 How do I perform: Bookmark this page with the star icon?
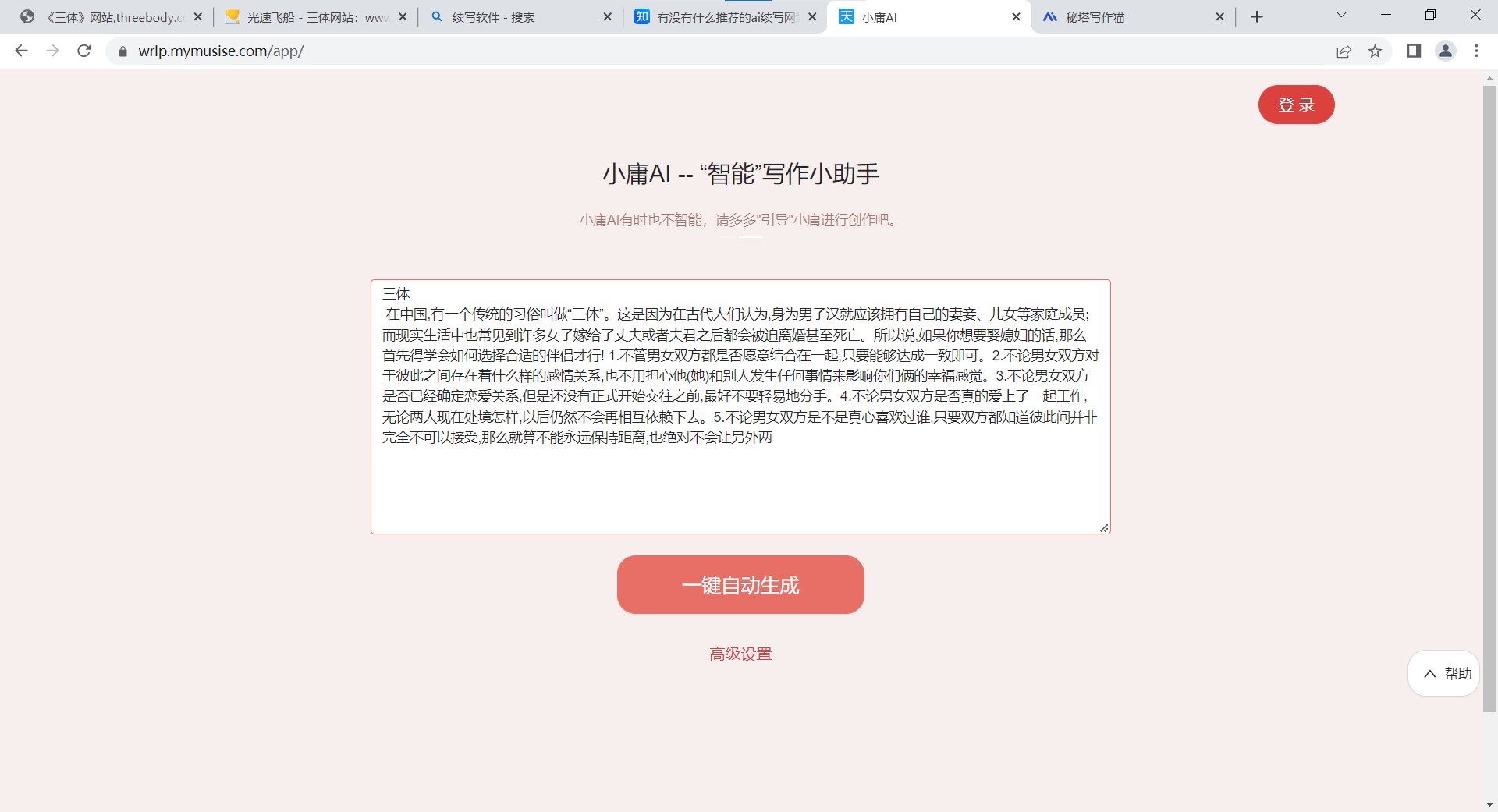(1375, 51)
